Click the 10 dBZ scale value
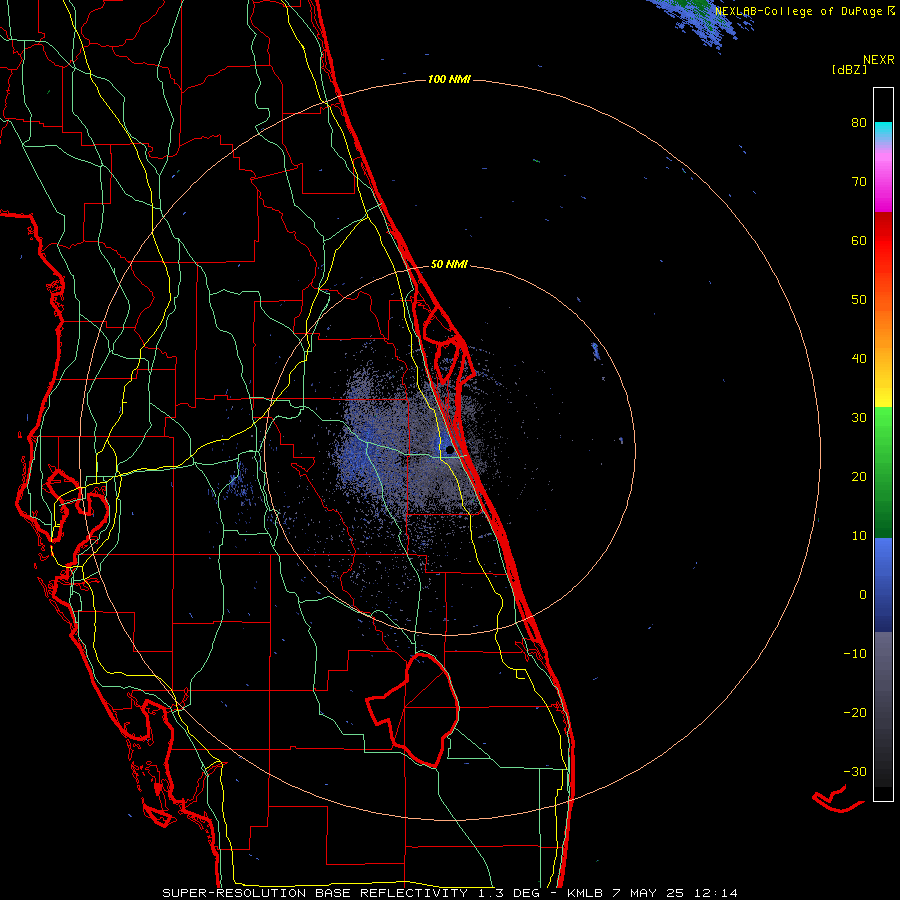This screenshot has height=900, width=900. [859, 536]
